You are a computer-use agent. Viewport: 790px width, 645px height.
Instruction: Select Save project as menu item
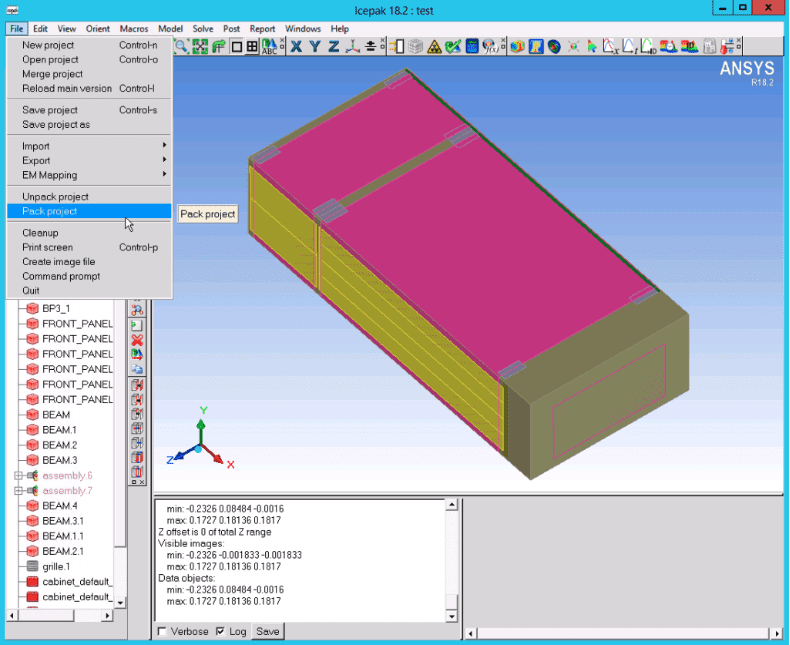89,124
